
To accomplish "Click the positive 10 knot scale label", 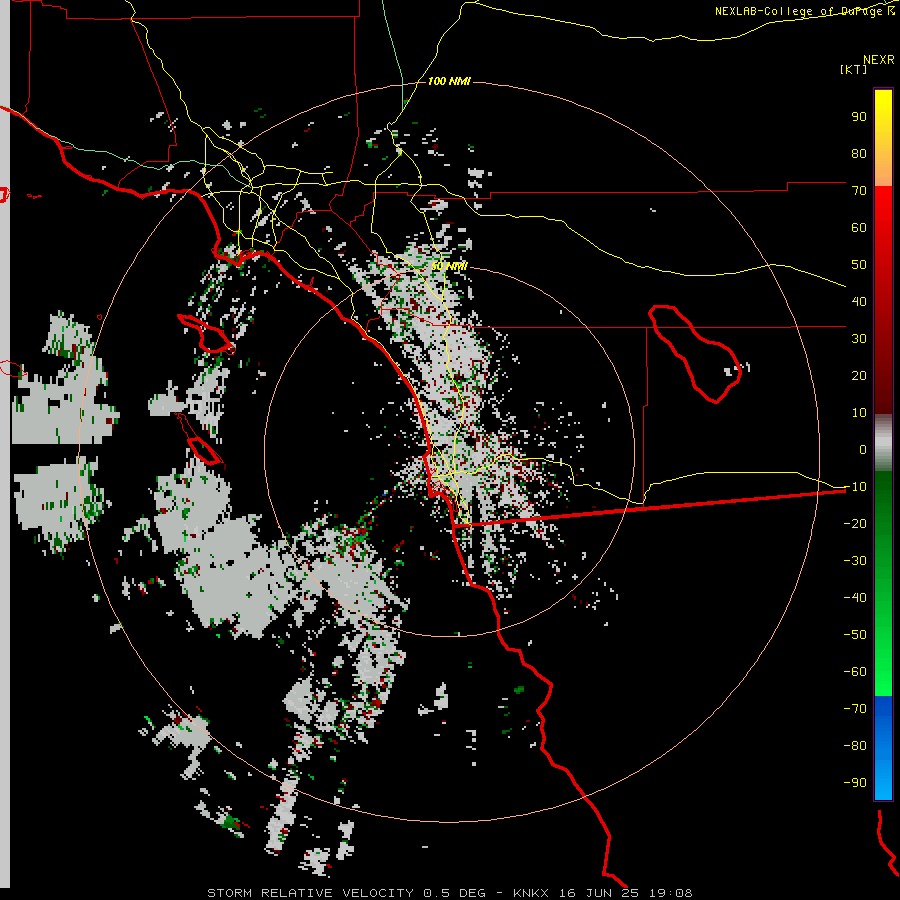I will pyautogui.click(x=859, y=413).
